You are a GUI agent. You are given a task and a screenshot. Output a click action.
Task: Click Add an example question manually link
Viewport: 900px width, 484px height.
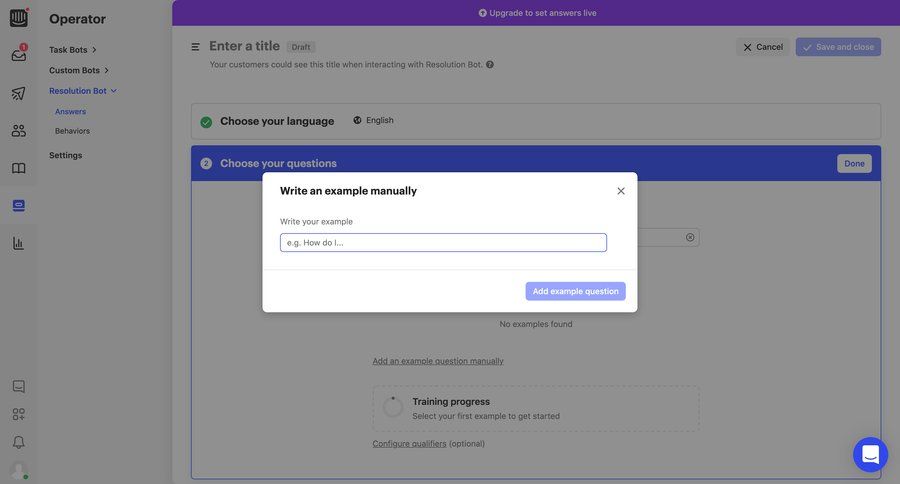coord(438,361)
